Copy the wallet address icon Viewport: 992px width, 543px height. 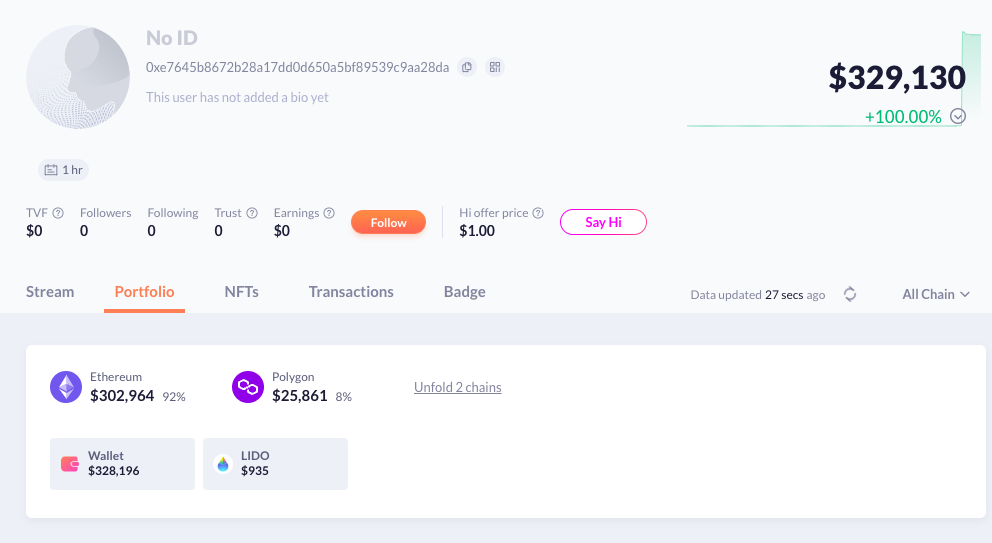click(466, 67)
